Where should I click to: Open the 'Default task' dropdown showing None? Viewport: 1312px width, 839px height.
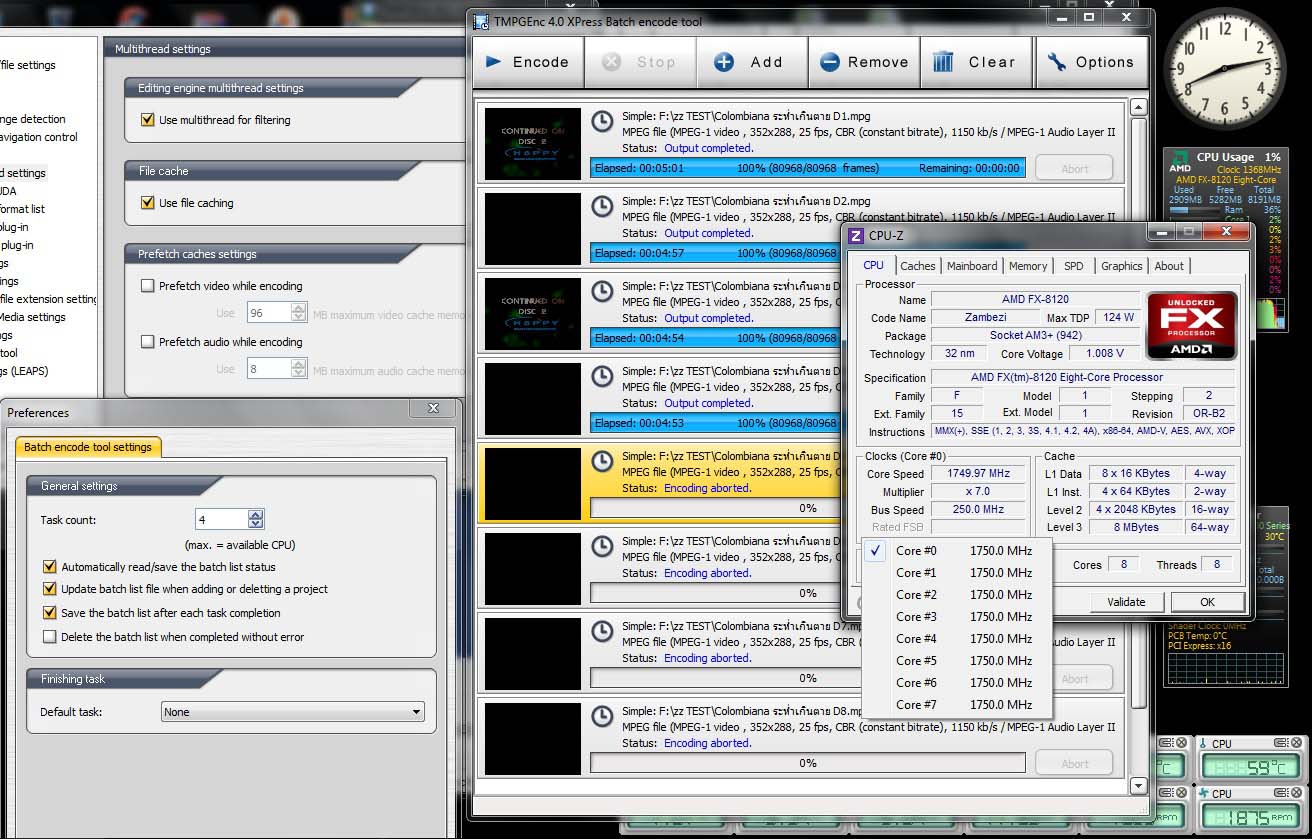click(x=293, y=712)
